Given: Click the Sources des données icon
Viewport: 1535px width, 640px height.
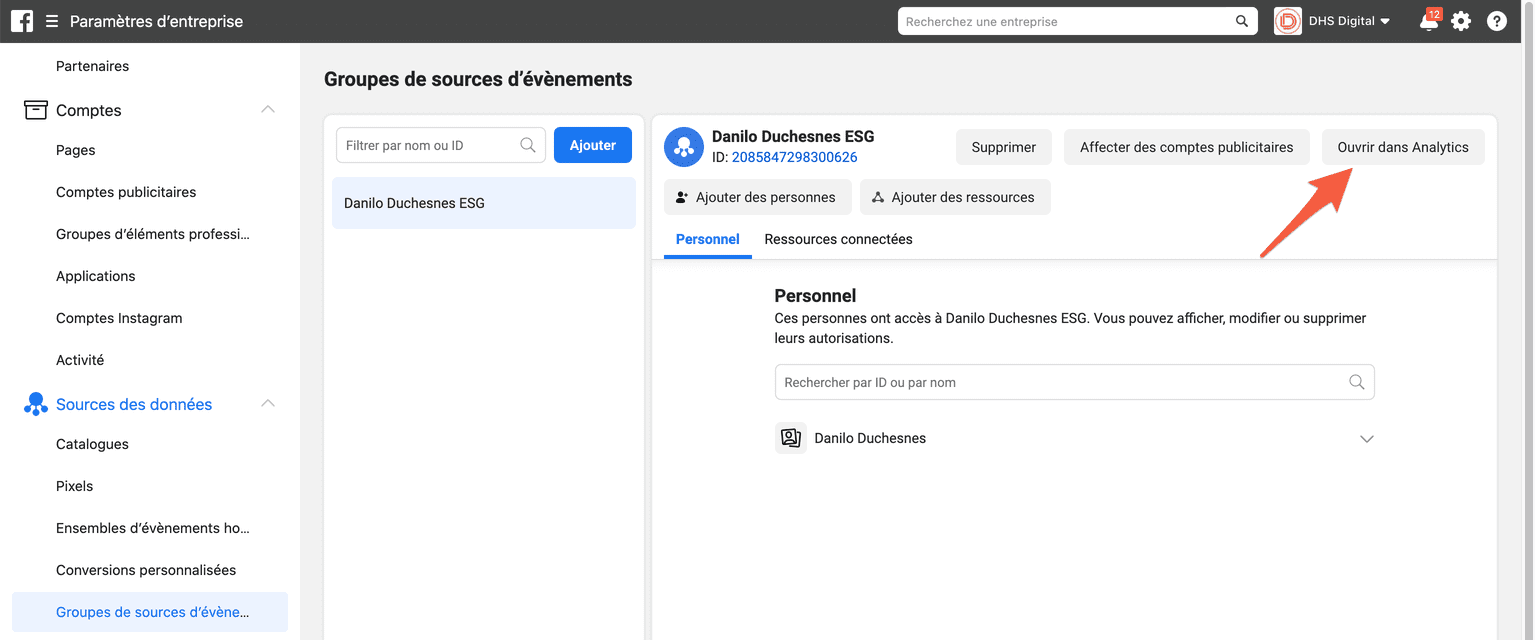Looking at the screenshot, I should click(36, 404).
